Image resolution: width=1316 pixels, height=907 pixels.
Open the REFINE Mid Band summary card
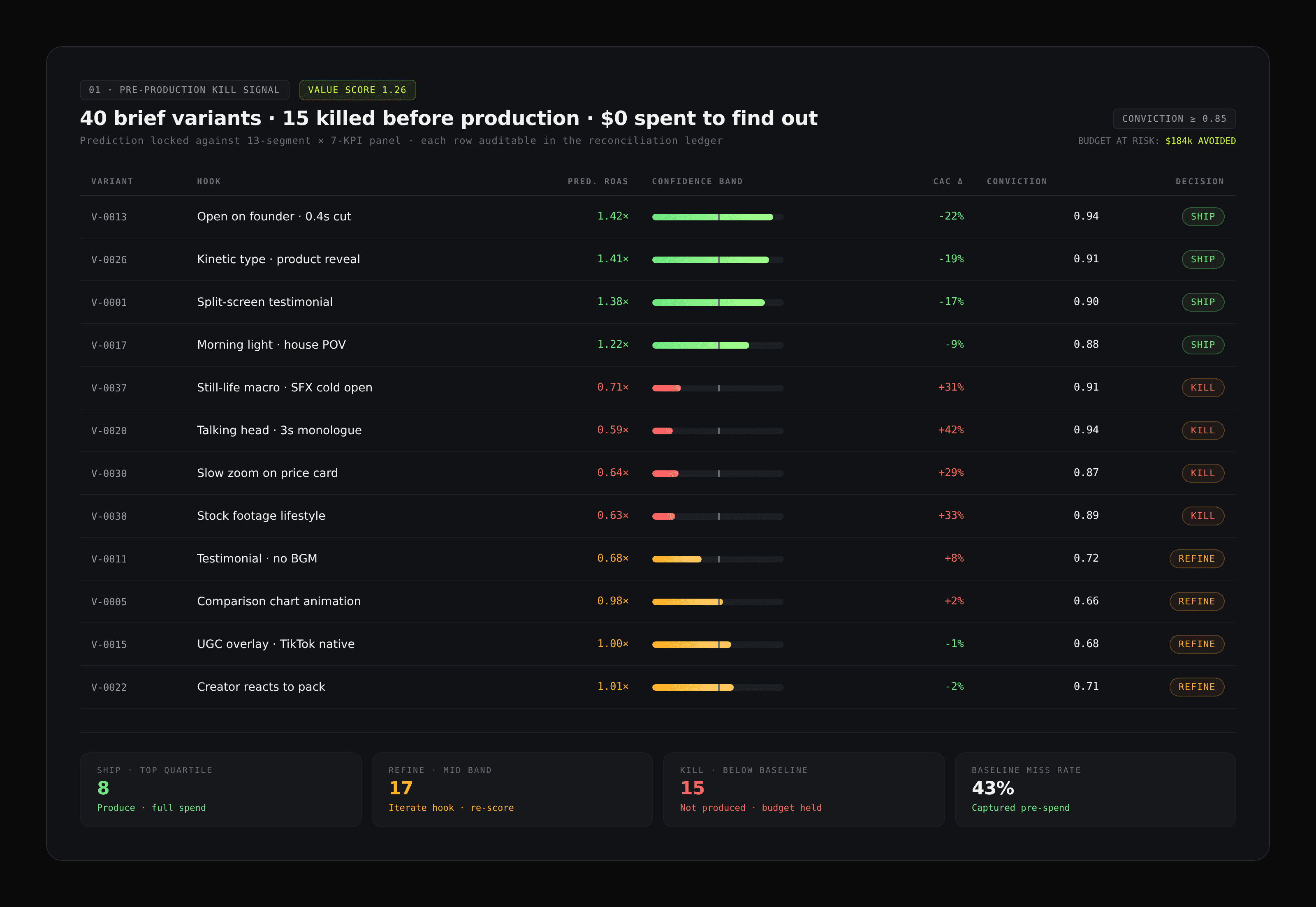(x=512, y=789)
